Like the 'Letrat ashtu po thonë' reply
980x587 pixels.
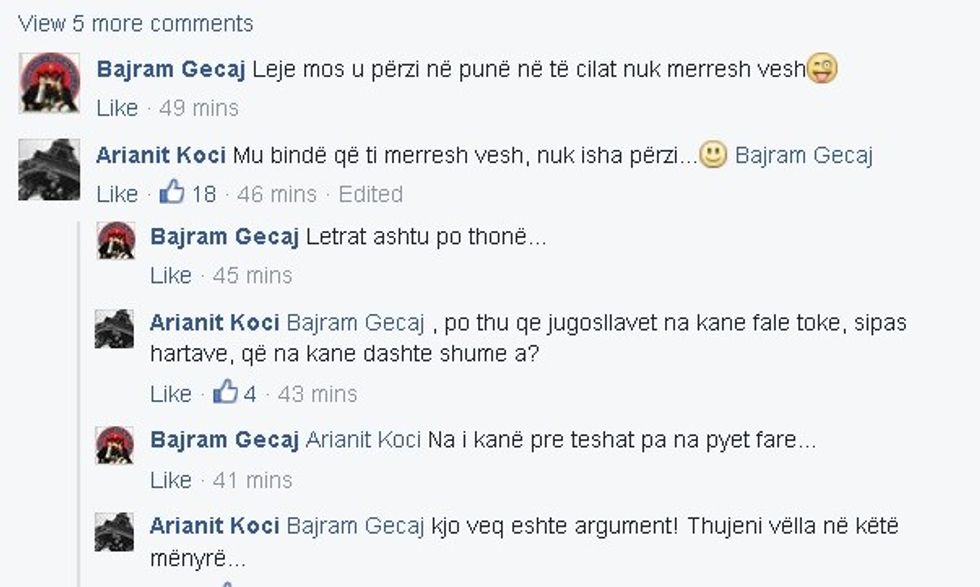point(170,275)
